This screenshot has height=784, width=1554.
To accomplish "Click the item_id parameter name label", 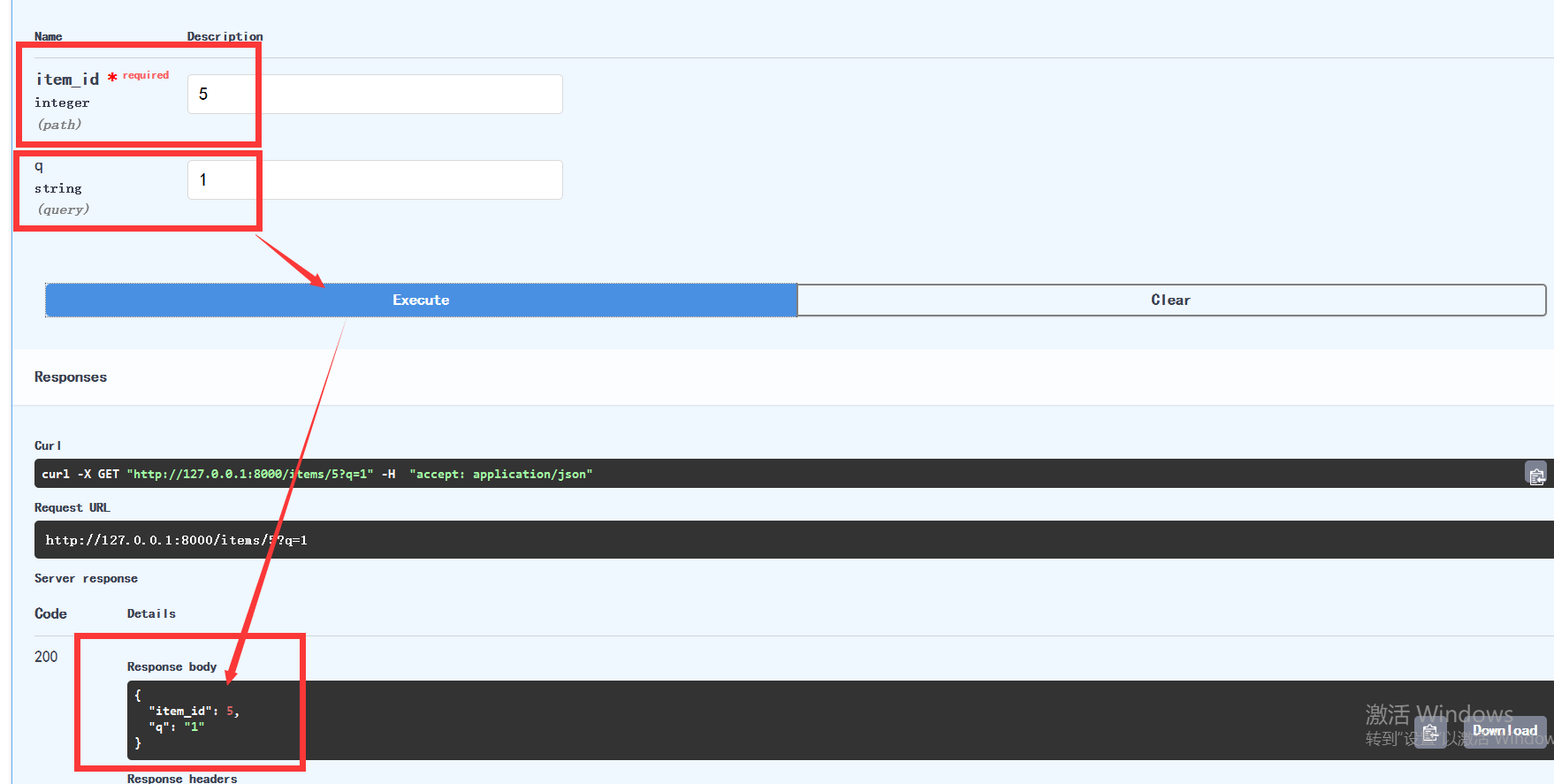I will (x=67, y=80).
